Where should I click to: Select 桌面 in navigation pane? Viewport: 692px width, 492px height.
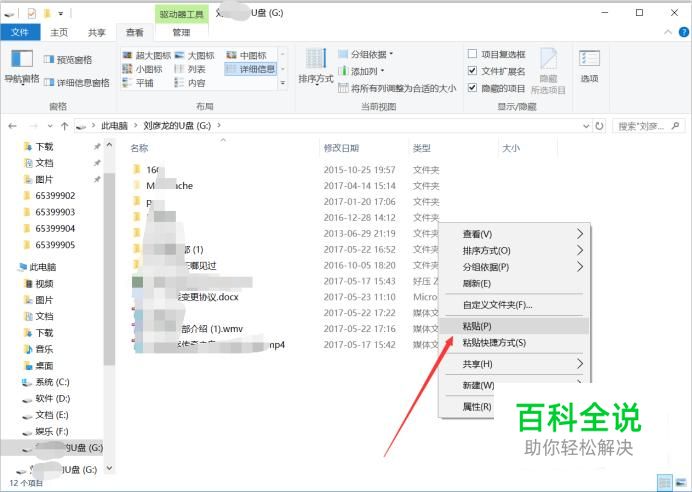tap(39, 365)
